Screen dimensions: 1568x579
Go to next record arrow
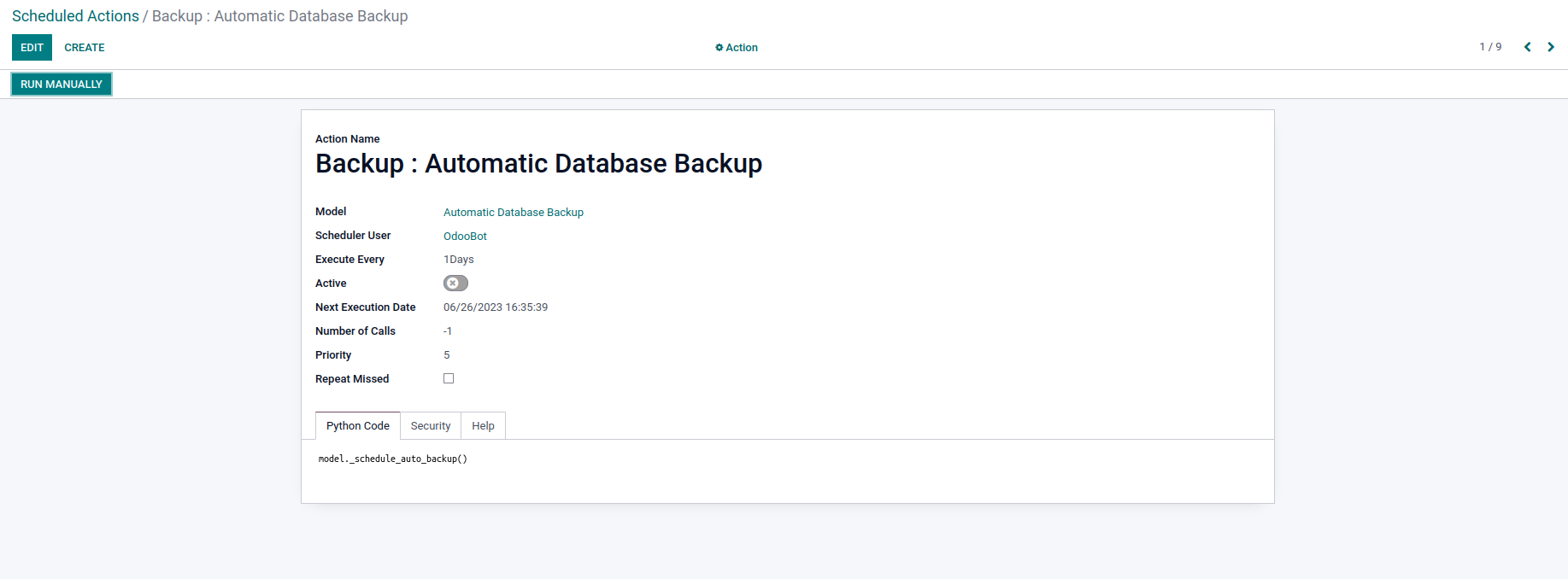pos(1551,47)
